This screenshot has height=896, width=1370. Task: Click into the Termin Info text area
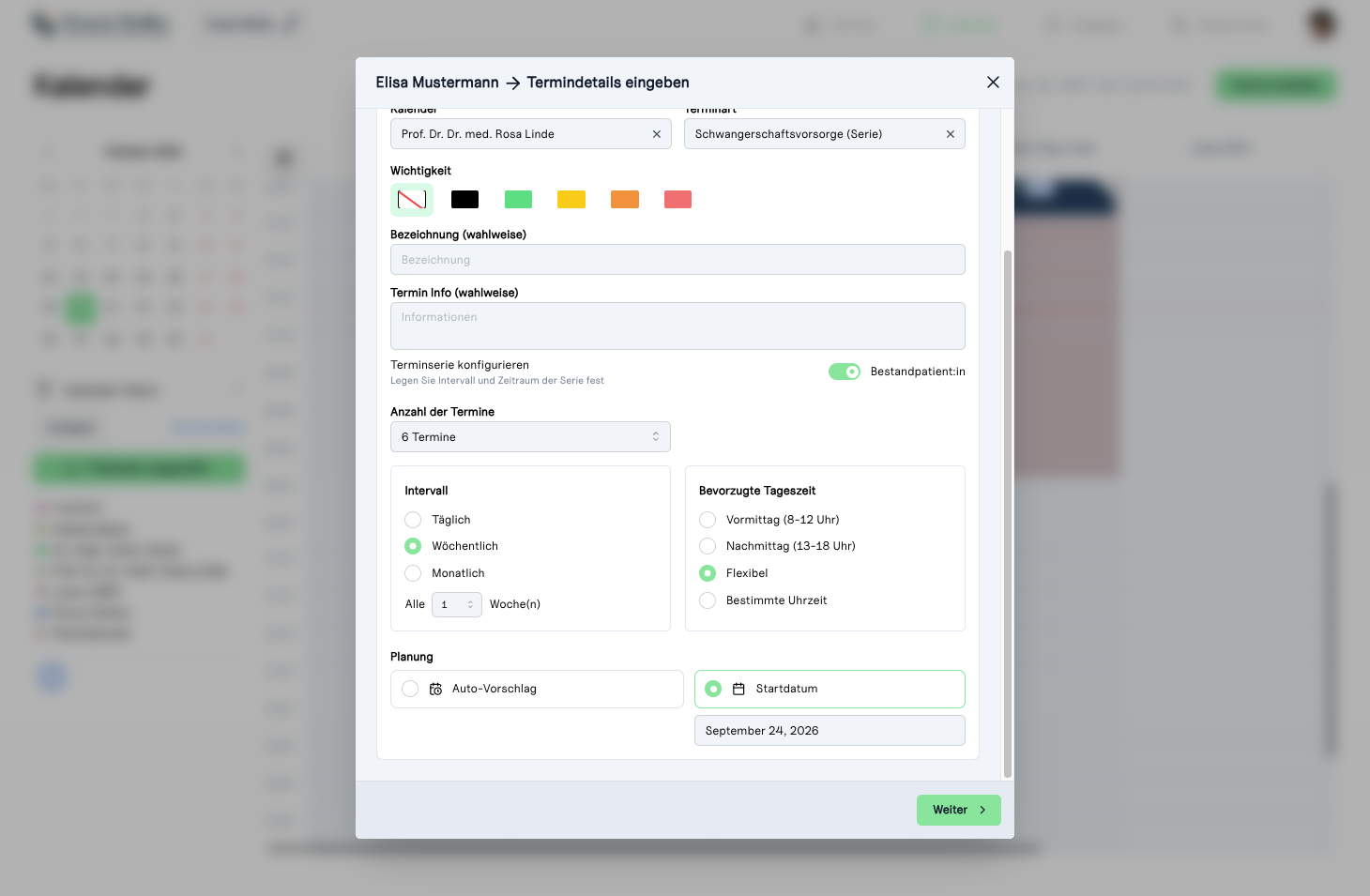point(677,326)
